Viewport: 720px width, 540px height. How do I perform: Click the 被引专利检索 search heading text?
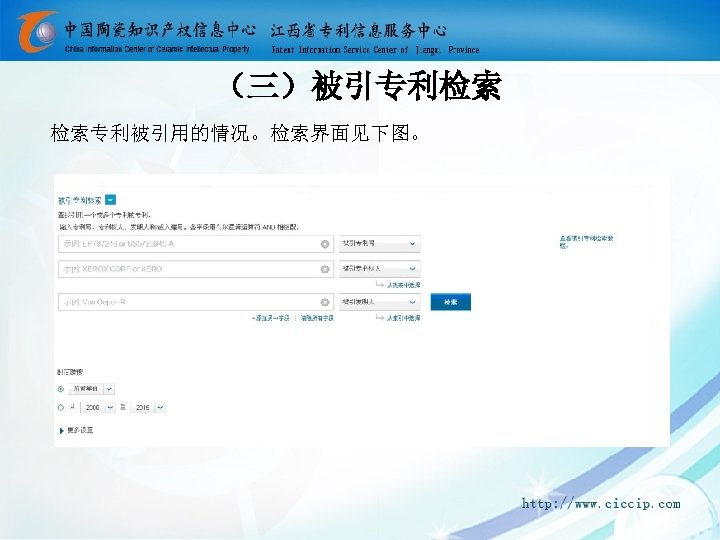[x=80, y=200]
